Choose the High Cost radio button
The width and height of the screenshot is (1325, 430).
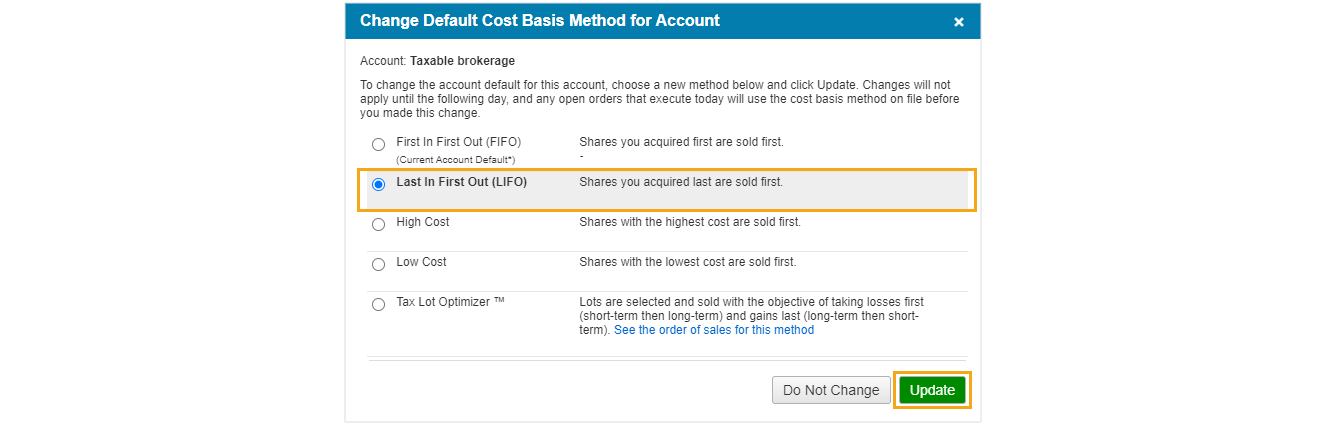[x=378, y=224]
